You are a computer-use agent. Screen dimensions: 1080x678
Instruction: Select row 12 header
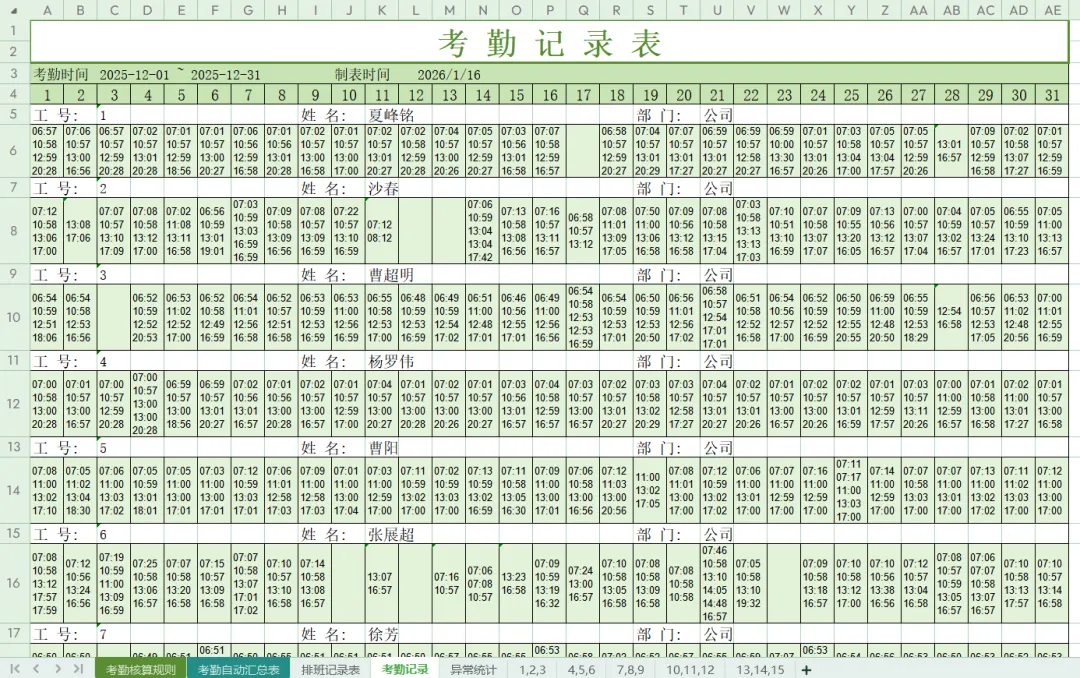[x=14, y=404]
